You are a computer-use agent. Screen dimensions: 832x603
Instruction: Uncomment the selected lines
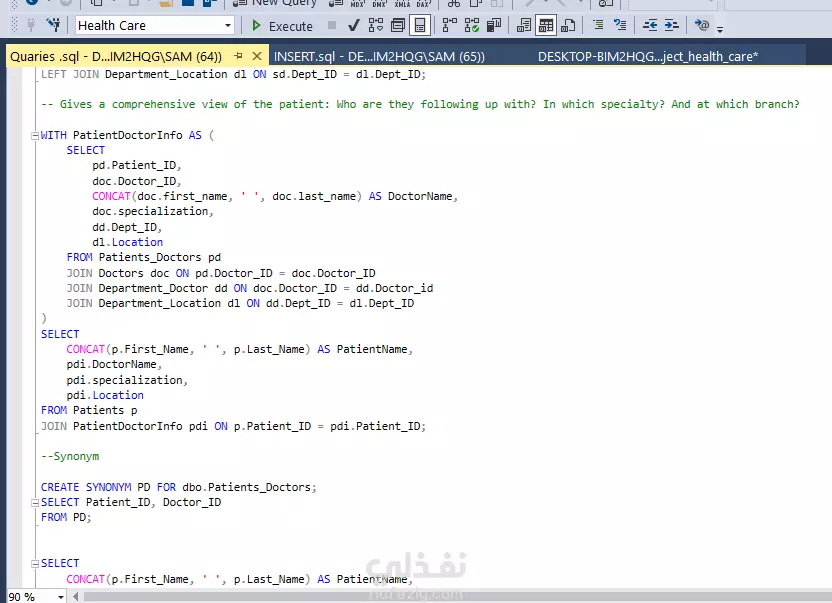click(620, 25)
